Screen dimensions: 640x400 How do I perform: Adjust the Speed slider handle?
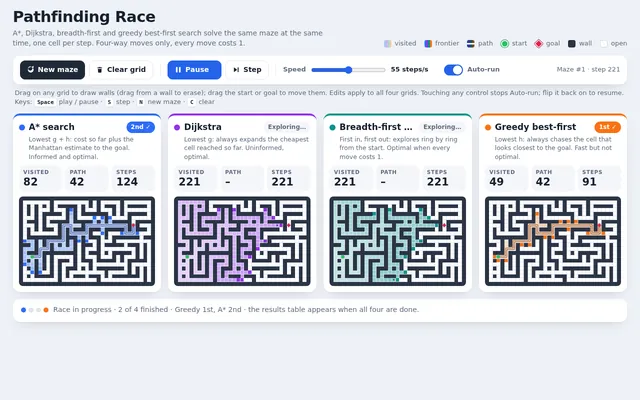[348, 70]
